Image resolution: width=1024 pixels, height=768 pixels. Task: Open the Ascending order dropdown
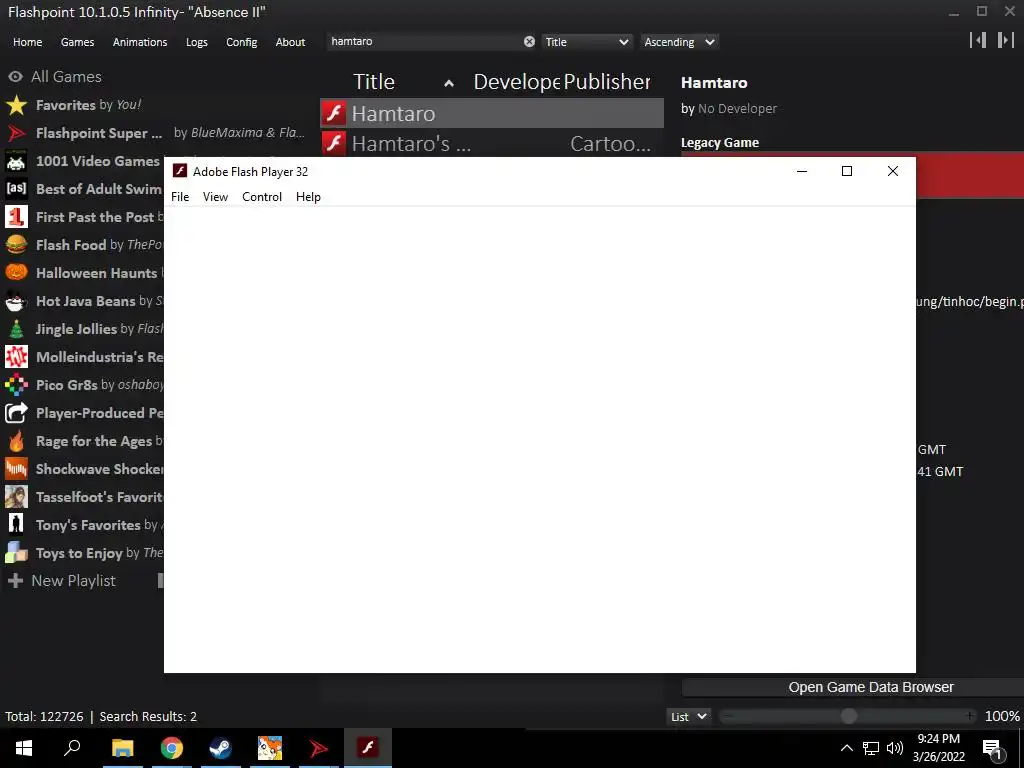[679, 42]
